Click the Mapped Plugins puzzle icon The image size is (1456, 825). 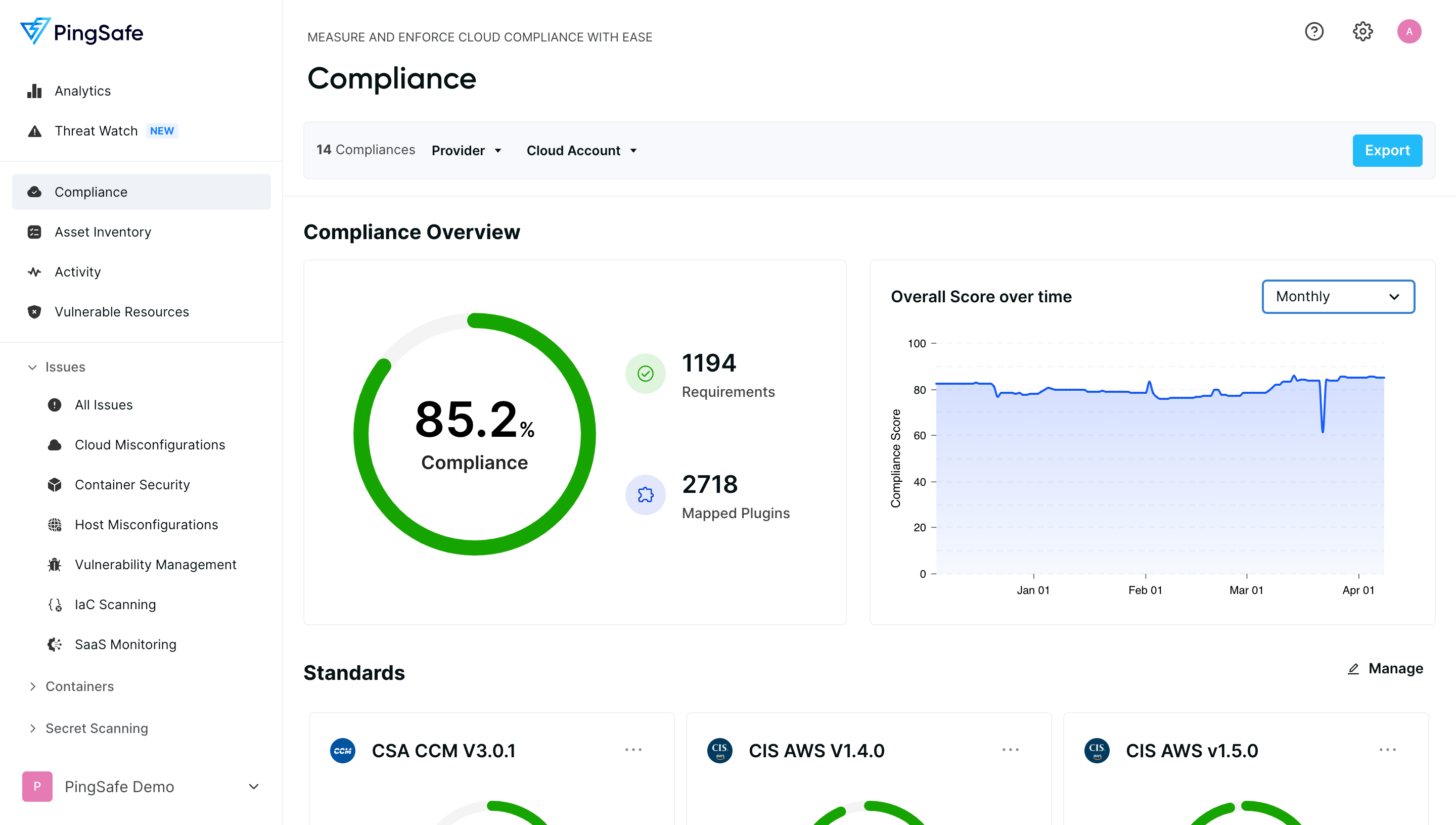(x=645, y=495)
